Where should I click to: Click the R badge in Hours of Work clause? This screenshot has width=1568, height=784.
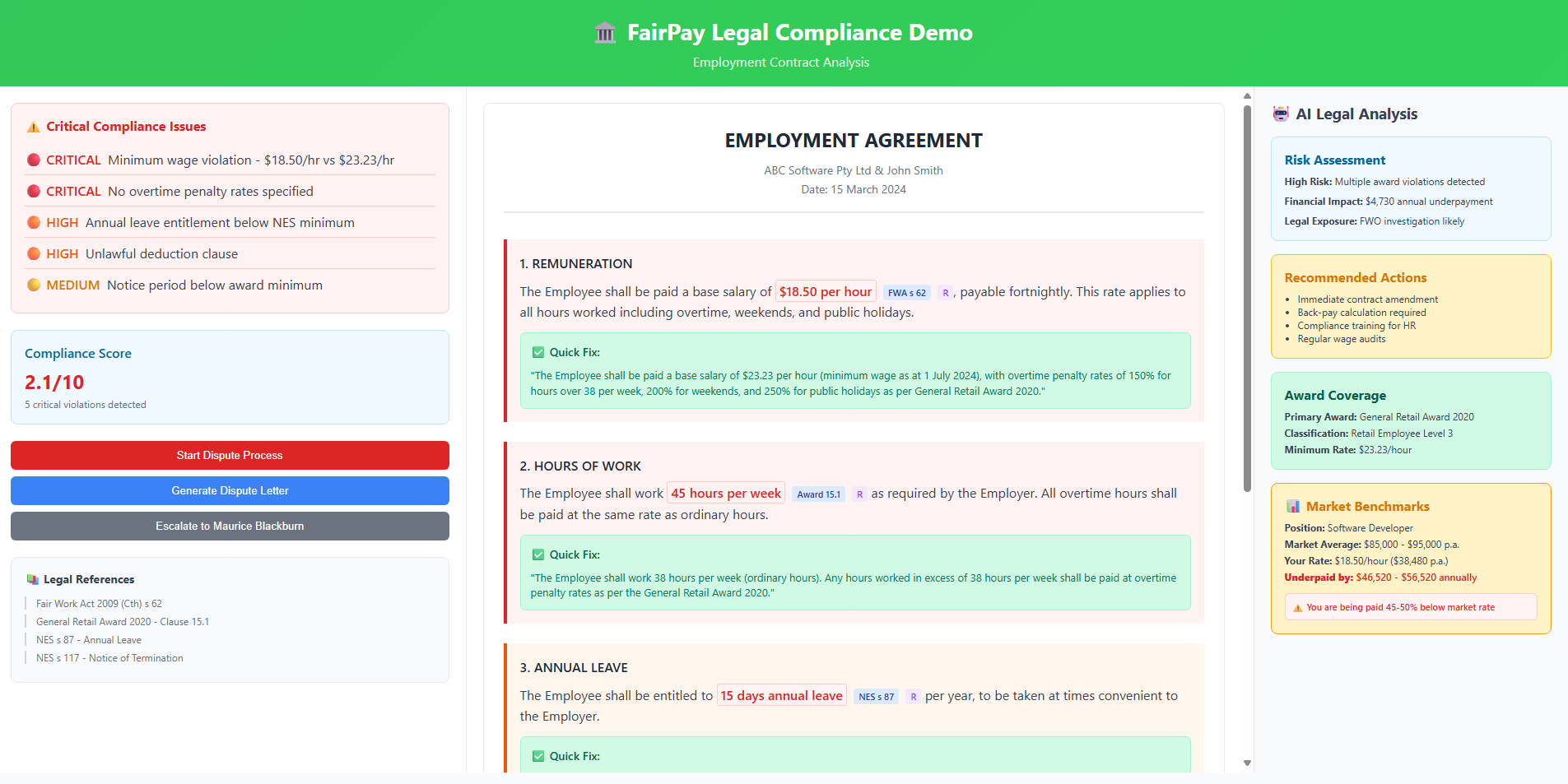click(860, 494)
